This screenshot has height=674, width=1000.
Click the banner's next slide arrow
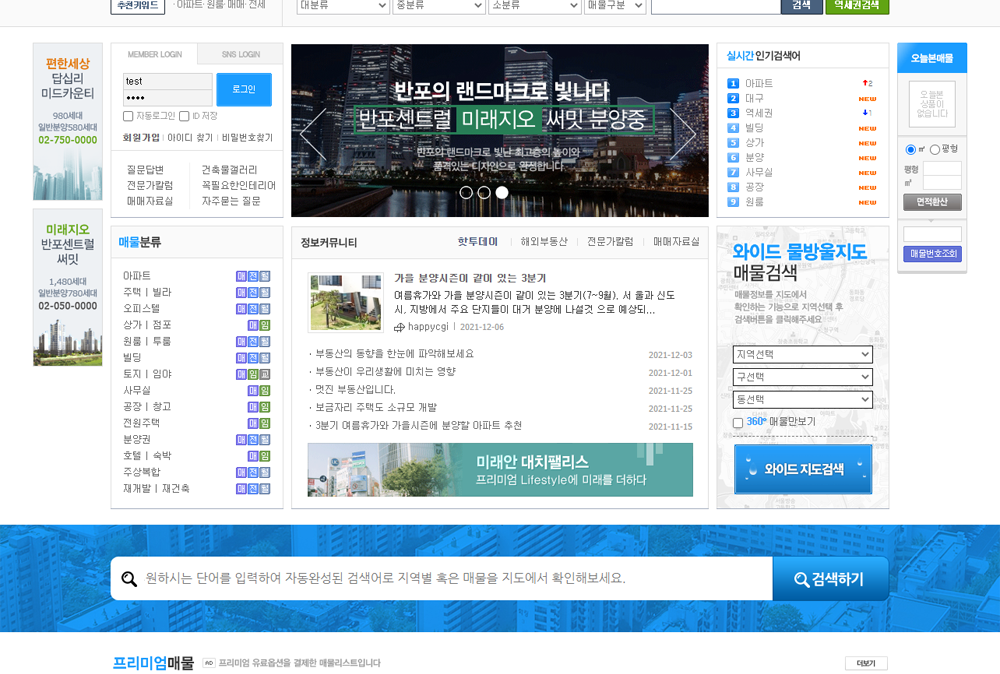click(684, 134)
